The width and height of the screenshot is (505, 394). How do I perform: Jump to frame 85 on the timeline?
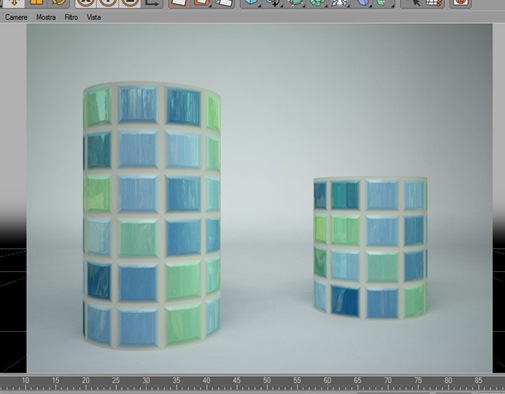[479, 380]
